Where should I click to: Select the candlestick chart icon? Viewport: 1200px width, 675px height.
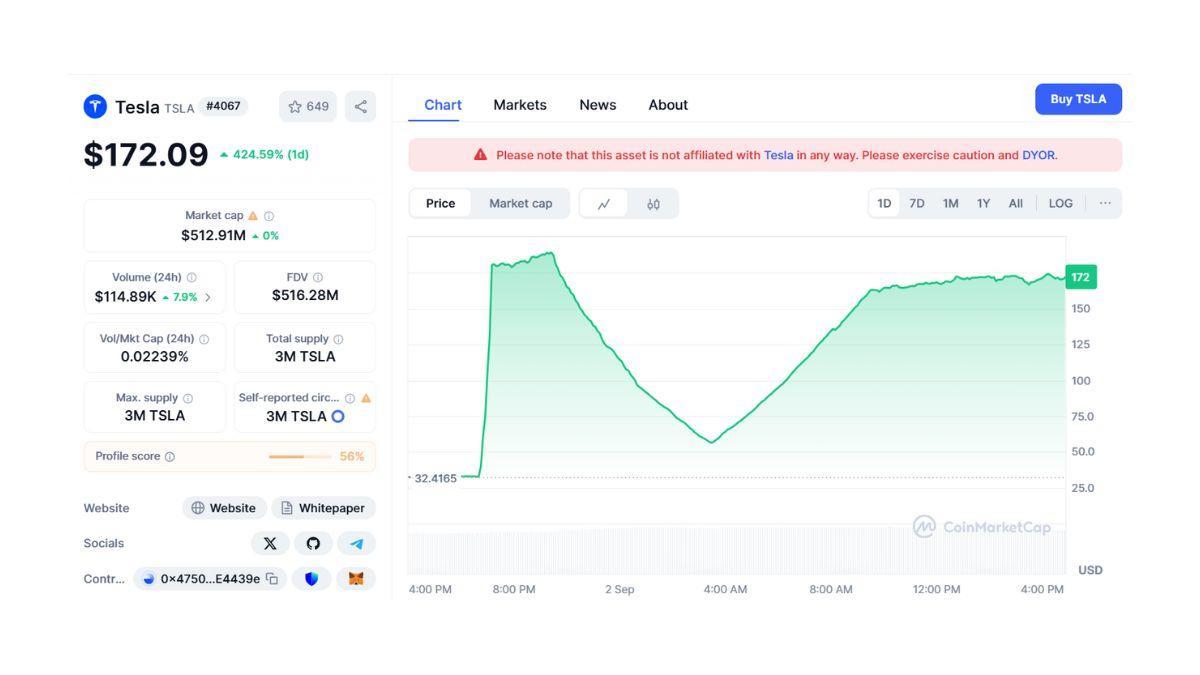pos(654,203)
